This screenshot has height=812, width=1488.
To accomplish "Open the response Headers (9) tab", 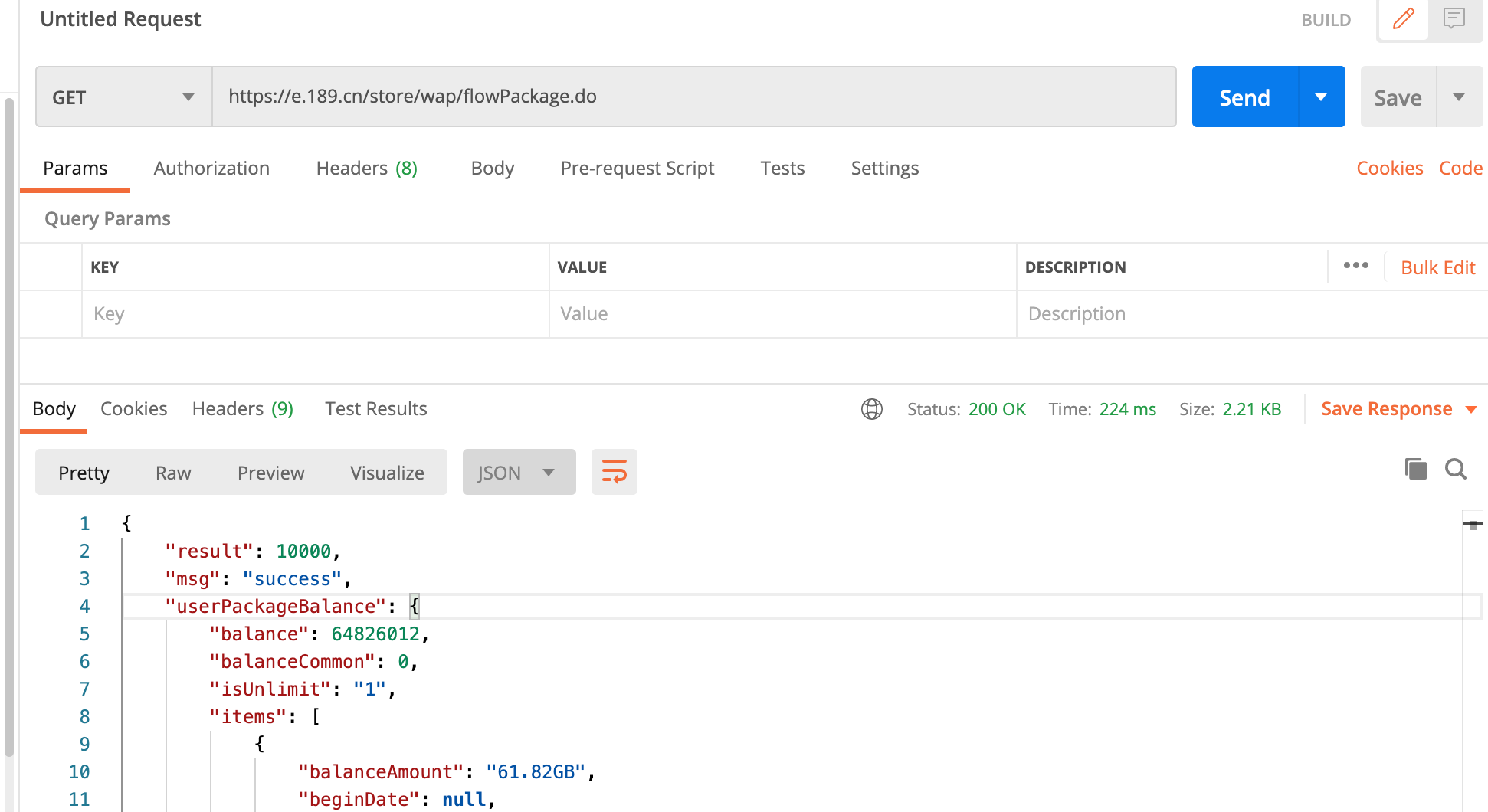I will 243,409.
